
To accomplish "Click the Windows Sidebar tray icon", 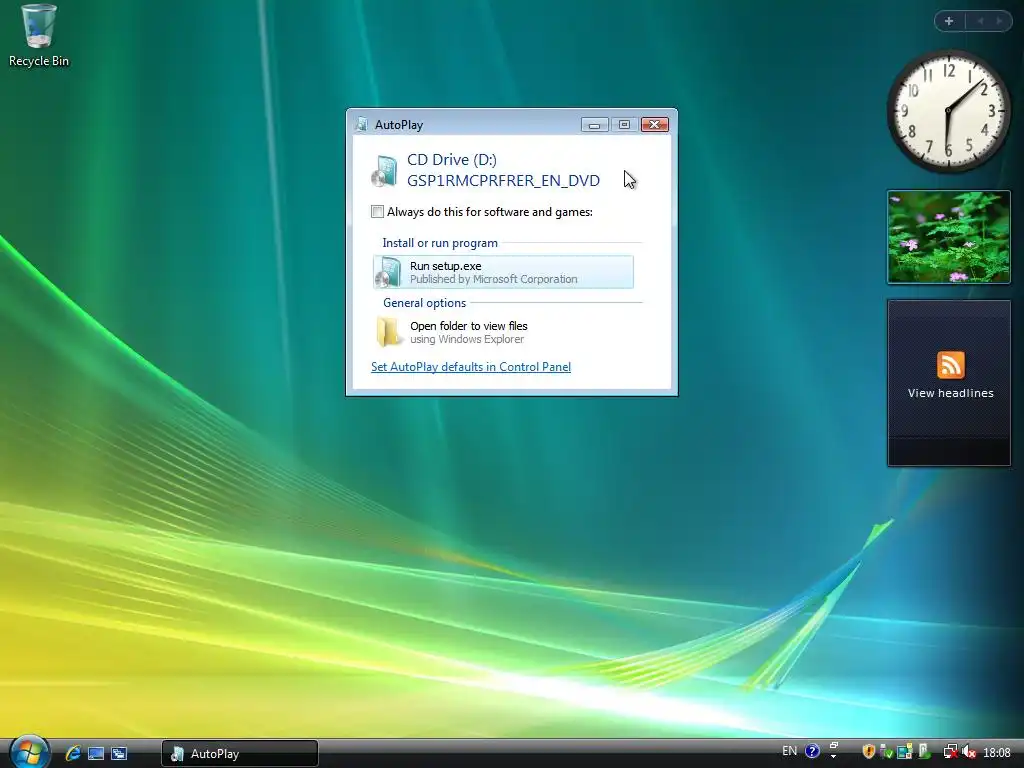I will [904, 752].
